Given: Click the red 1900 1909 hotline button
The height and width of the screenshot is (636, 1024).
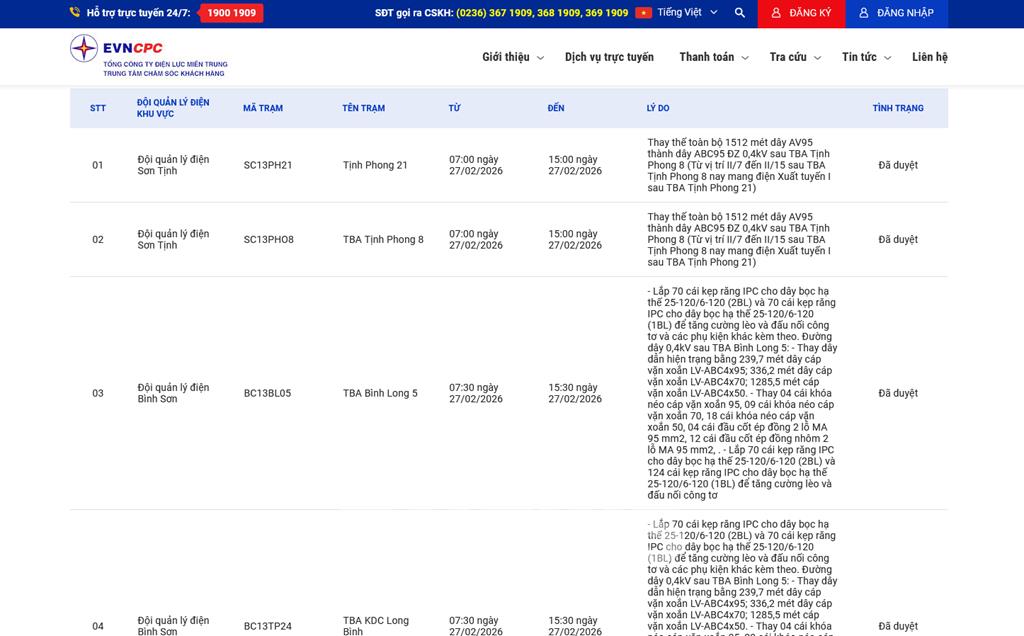Looking at the screenshot, I should 231,13.
